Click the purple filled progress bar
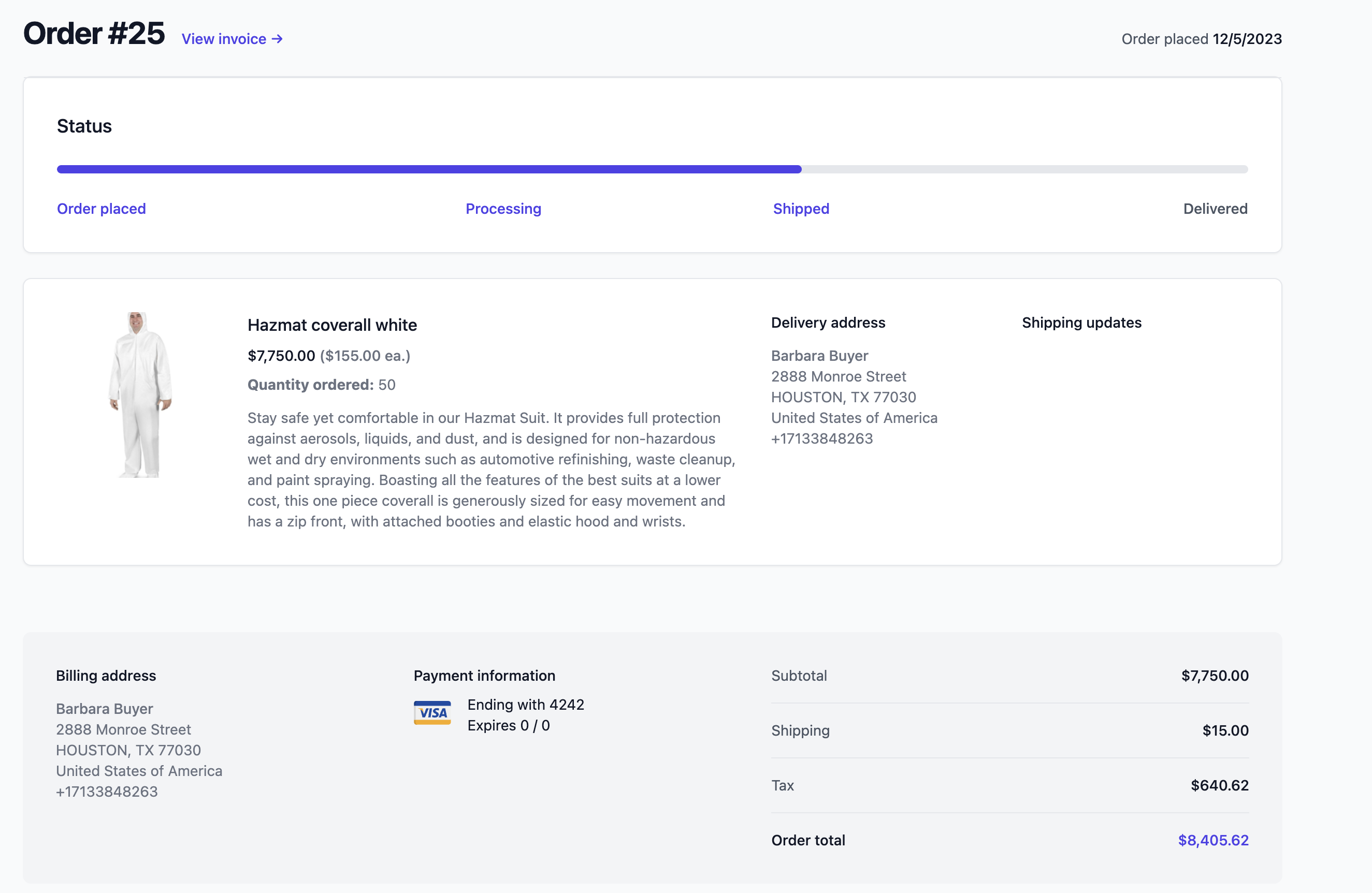Screen dimensions: 1372x893 pyautogui.click(x=429, y=169)
